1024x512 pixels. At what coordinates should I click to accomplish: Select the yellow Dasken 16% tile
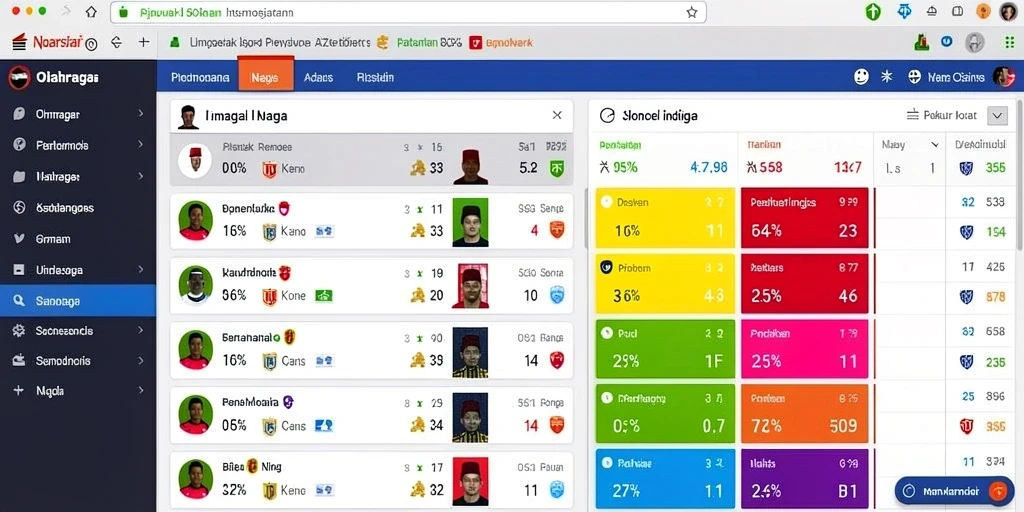click(664, 217)
